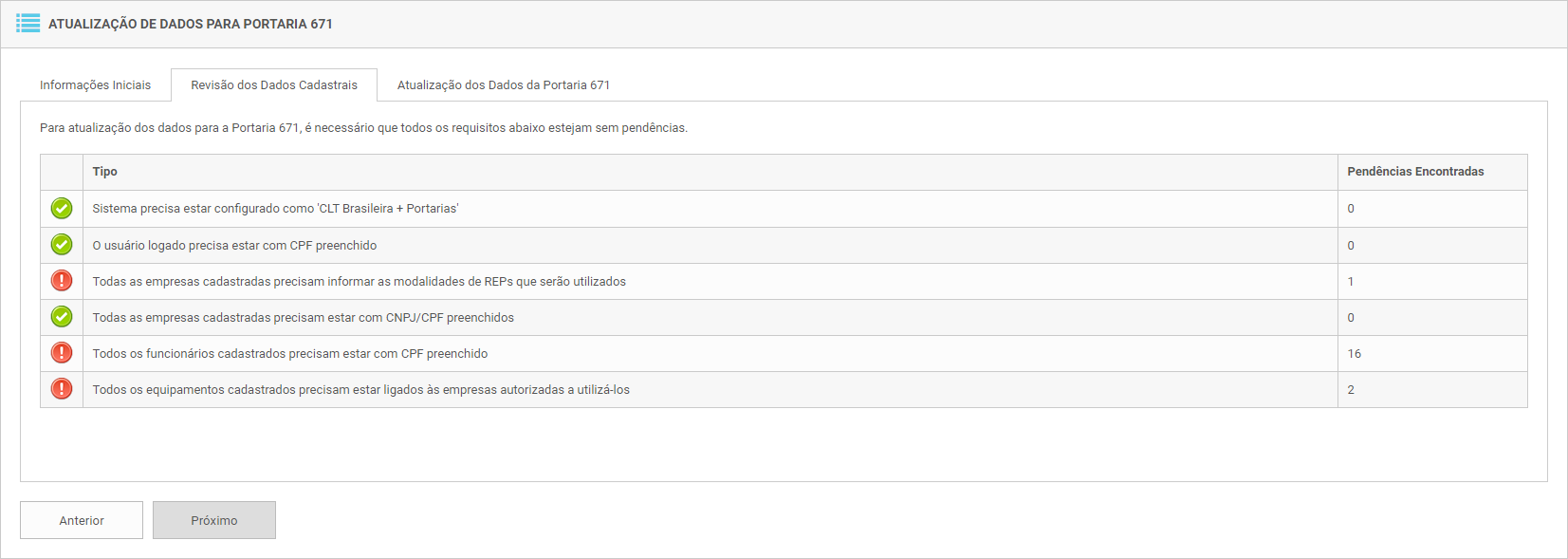Click green check icon for CNPJ/CPF companies row
The image size is (1568, 559).
(62, 317)
